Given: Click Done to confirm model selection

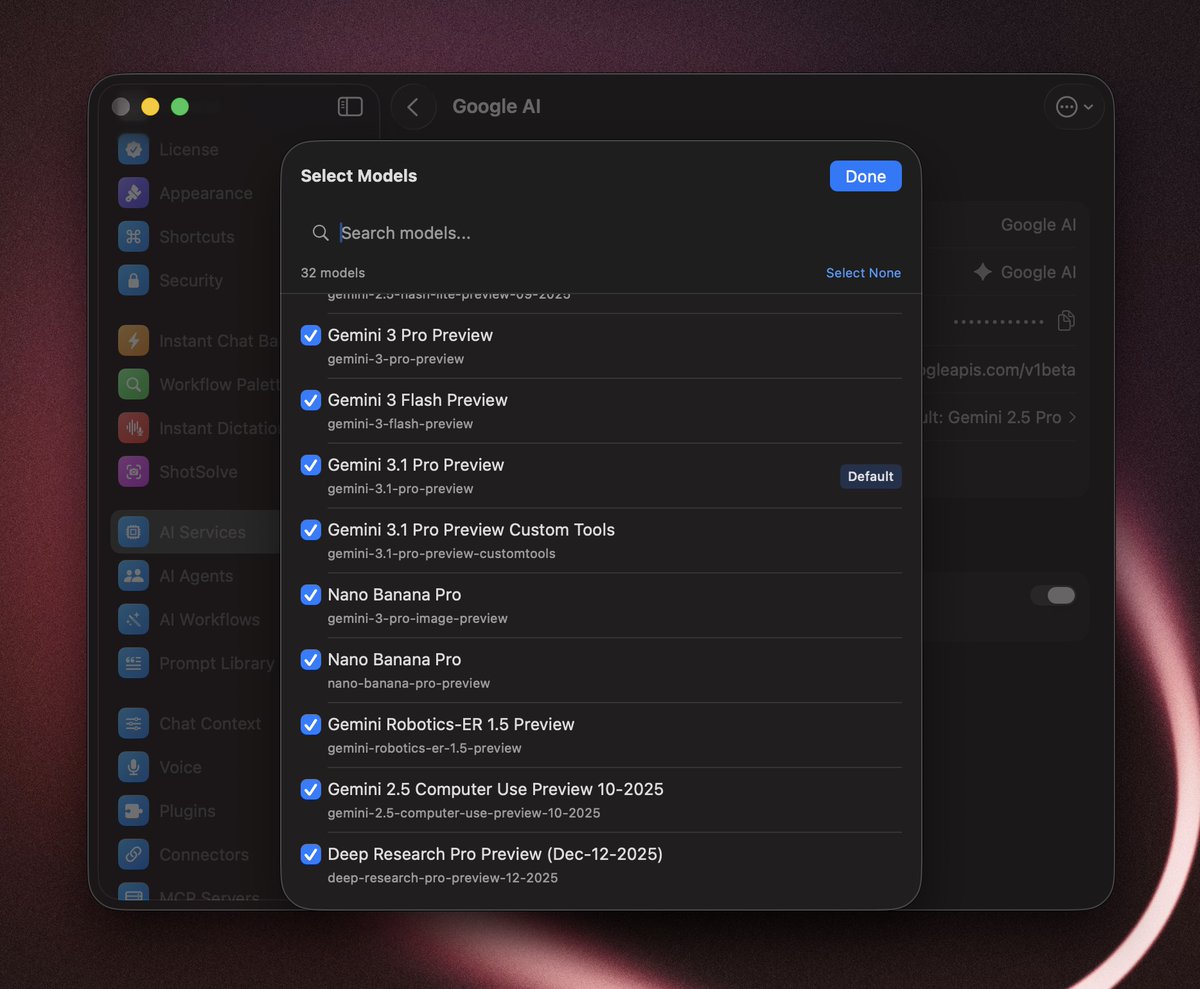Looking at the screenshot, I should click(865, 176).
